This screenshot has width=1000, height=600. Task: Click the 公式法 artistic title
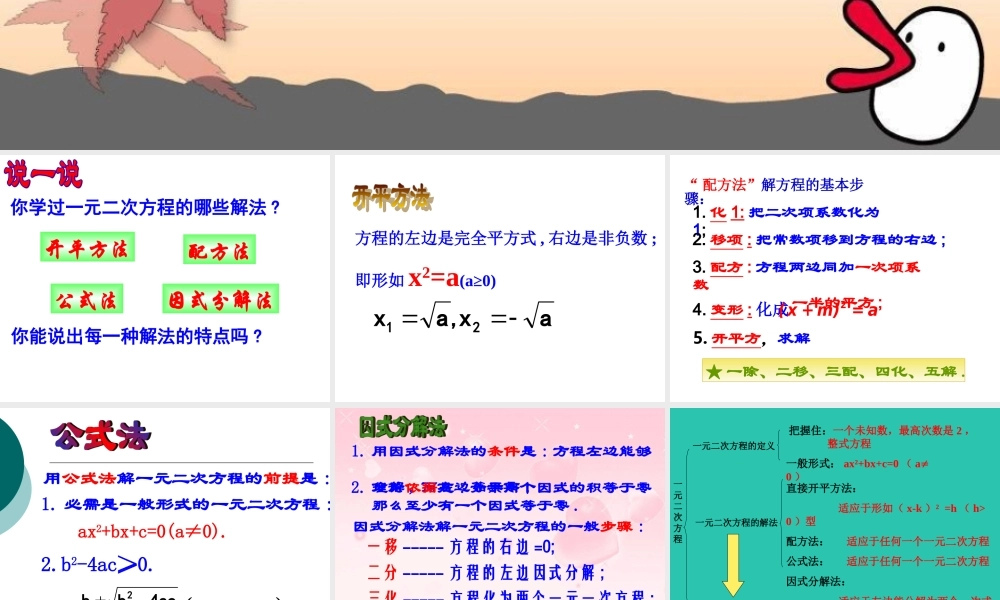[101, 436]
